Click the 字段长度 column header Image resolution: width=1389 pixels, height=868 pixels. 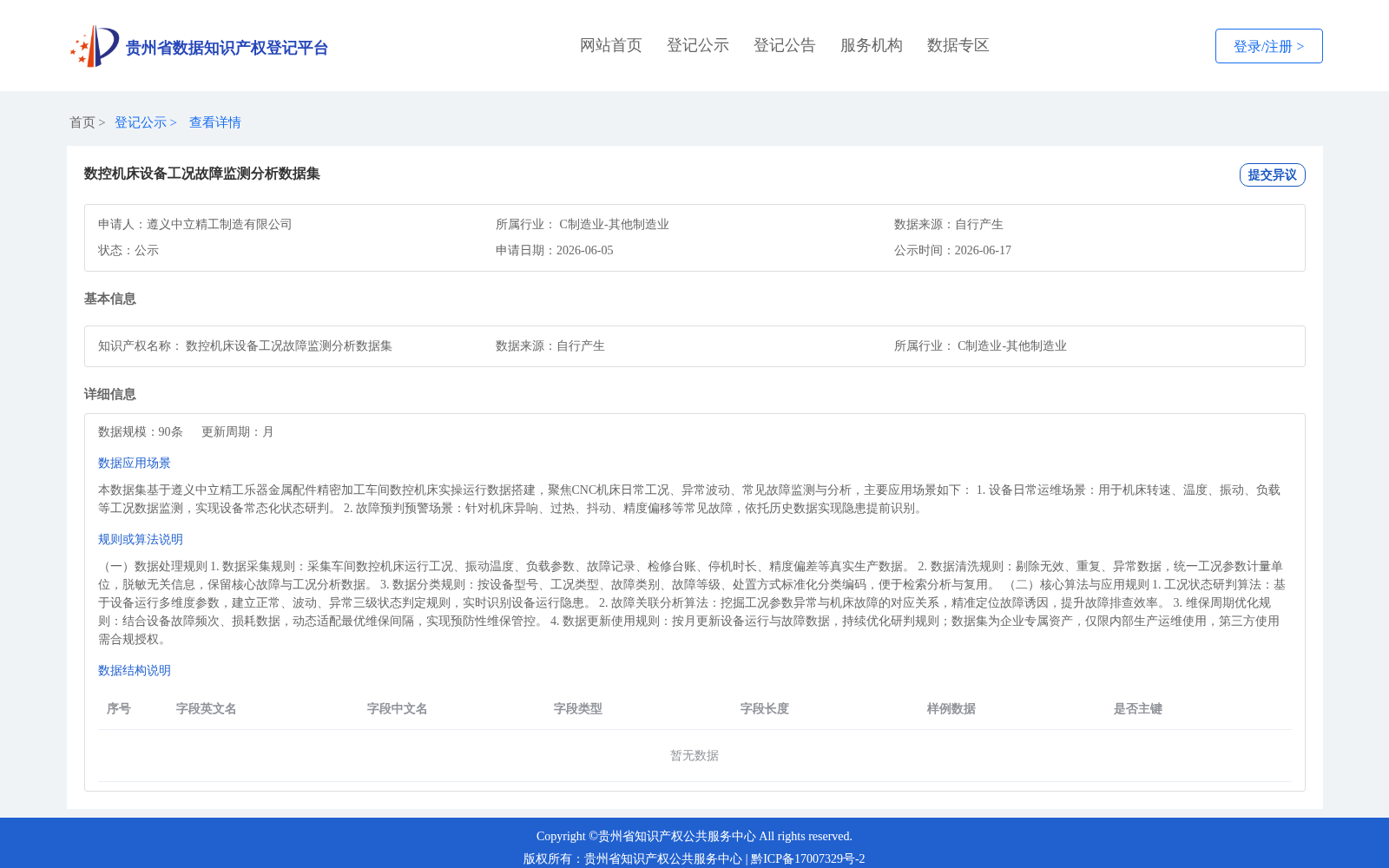click(x=765, y=708)
